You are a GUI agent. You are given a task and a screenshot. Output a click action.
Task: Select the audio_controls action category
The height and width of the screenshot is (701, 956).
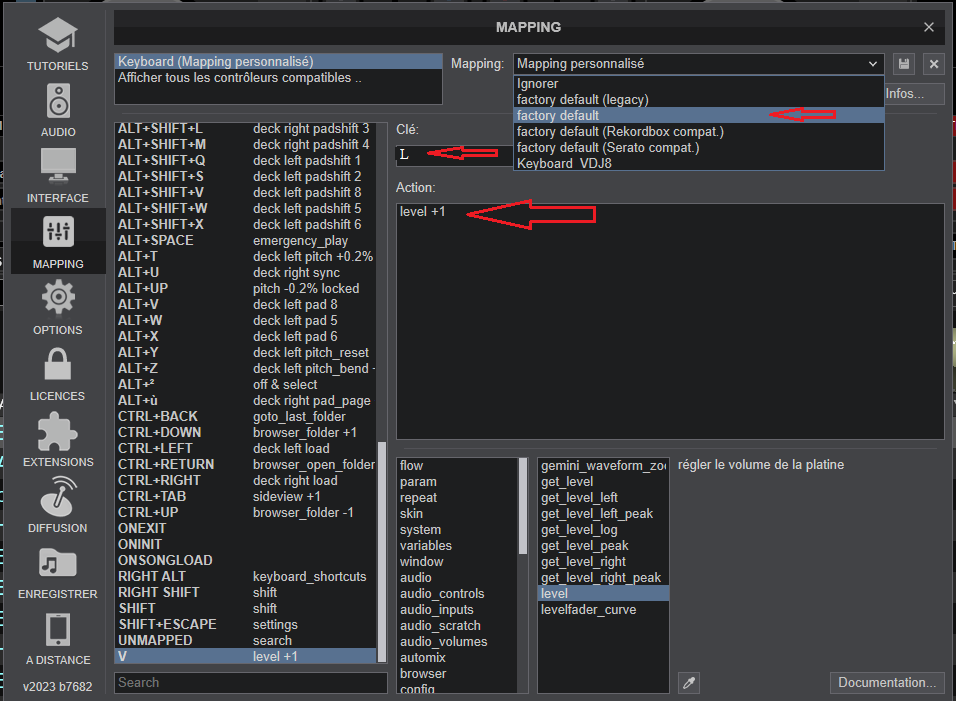click(457, 594)
